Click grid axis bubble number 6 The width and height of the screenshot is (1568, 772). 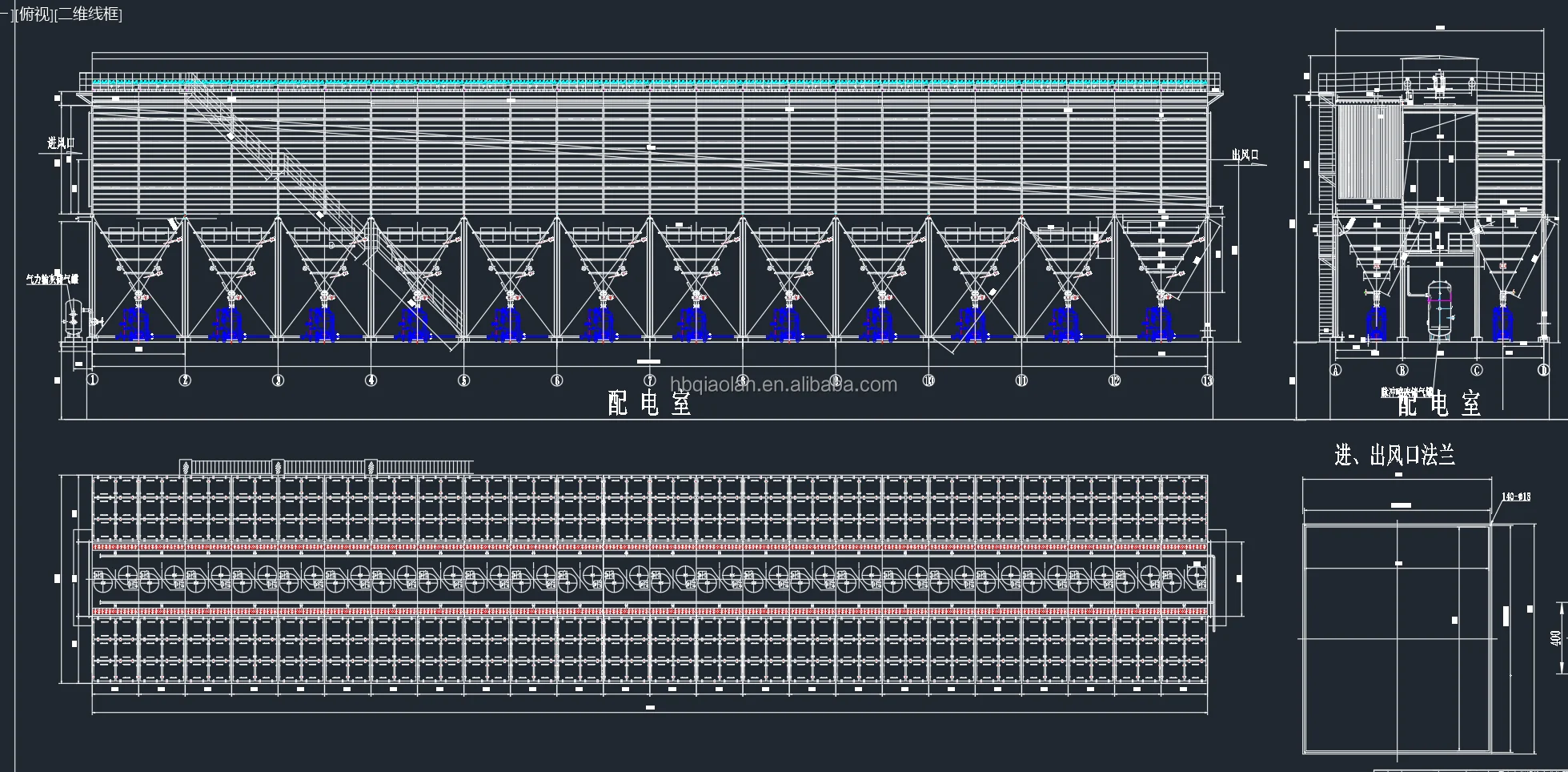(x=557, y=380)
